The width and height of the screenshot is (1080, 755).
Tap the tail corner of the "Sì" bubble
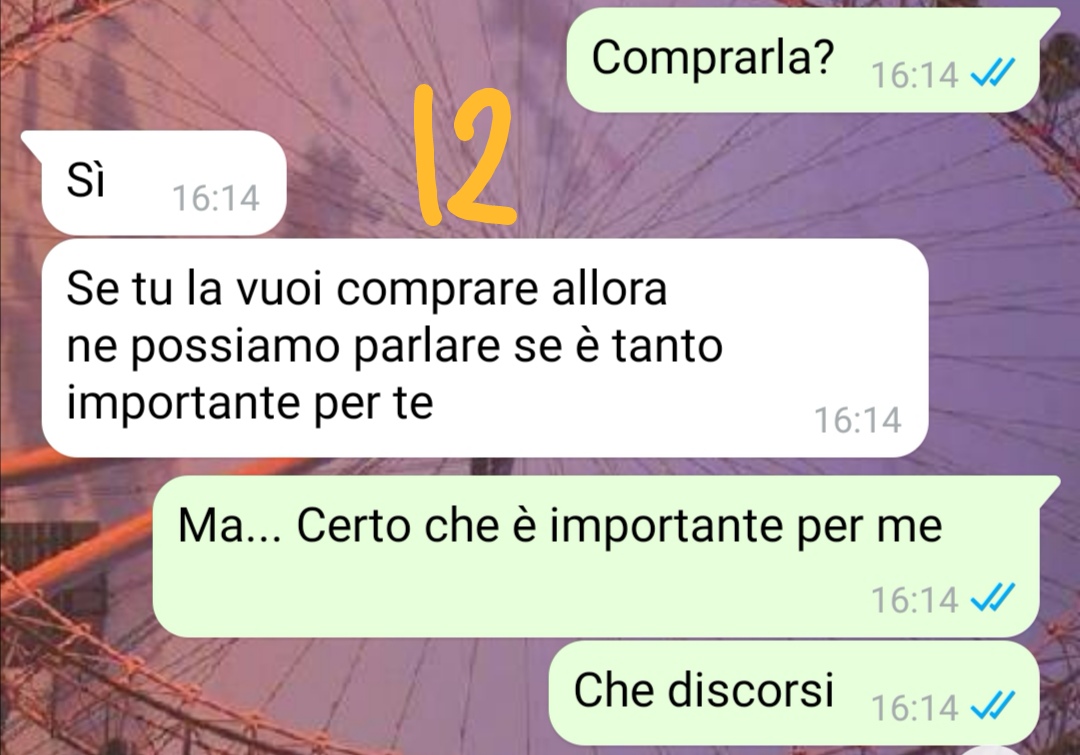(x=32, y=140)
